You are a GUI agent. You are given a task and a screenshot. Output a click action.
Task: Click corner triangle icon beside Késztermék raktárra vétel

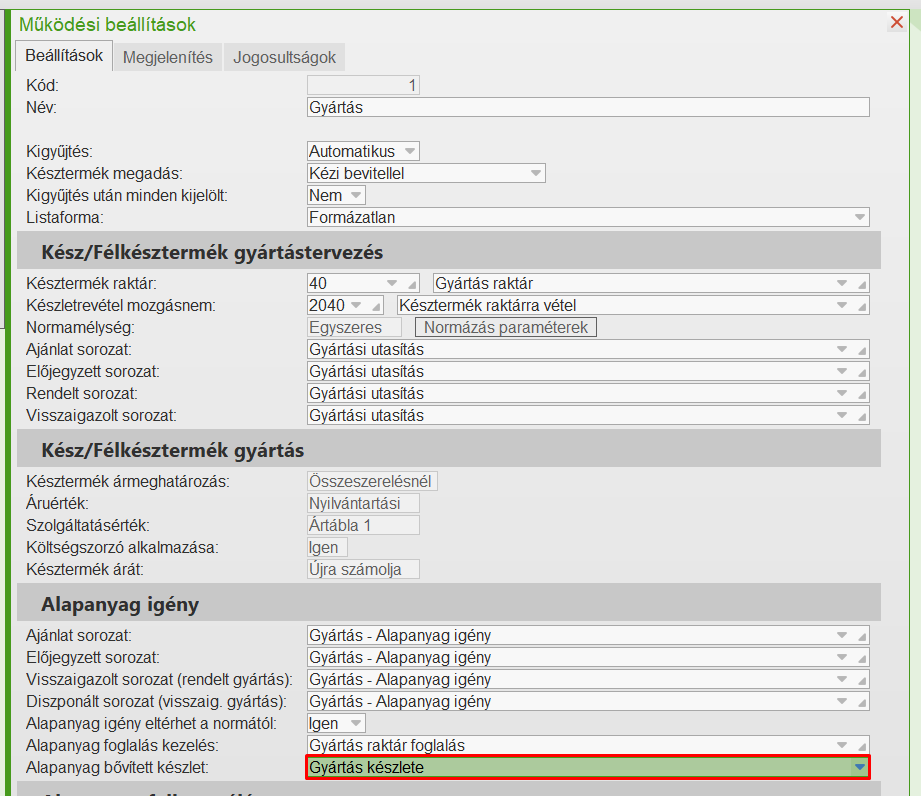pos(862,307)
